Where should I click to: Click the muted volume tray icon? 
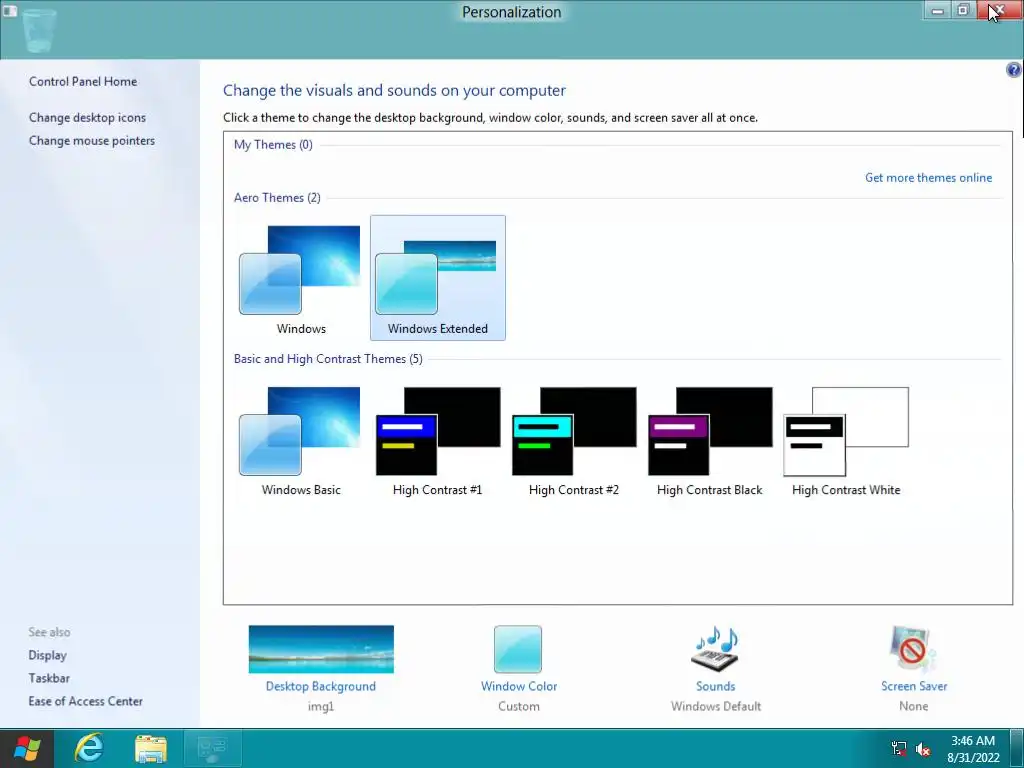click(x=923, y=749)
